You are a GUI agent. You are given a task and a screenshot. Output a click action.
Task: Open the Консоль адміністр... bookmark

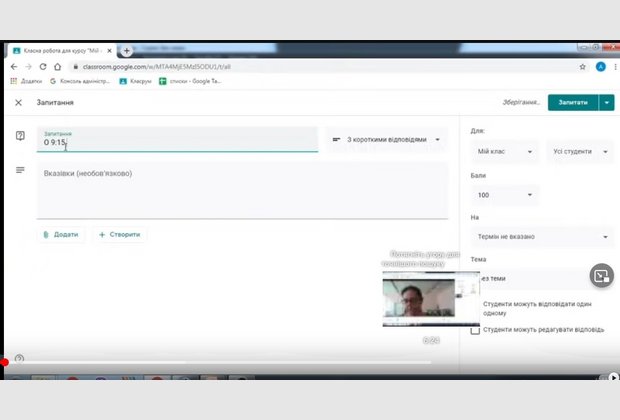point(80,81)
